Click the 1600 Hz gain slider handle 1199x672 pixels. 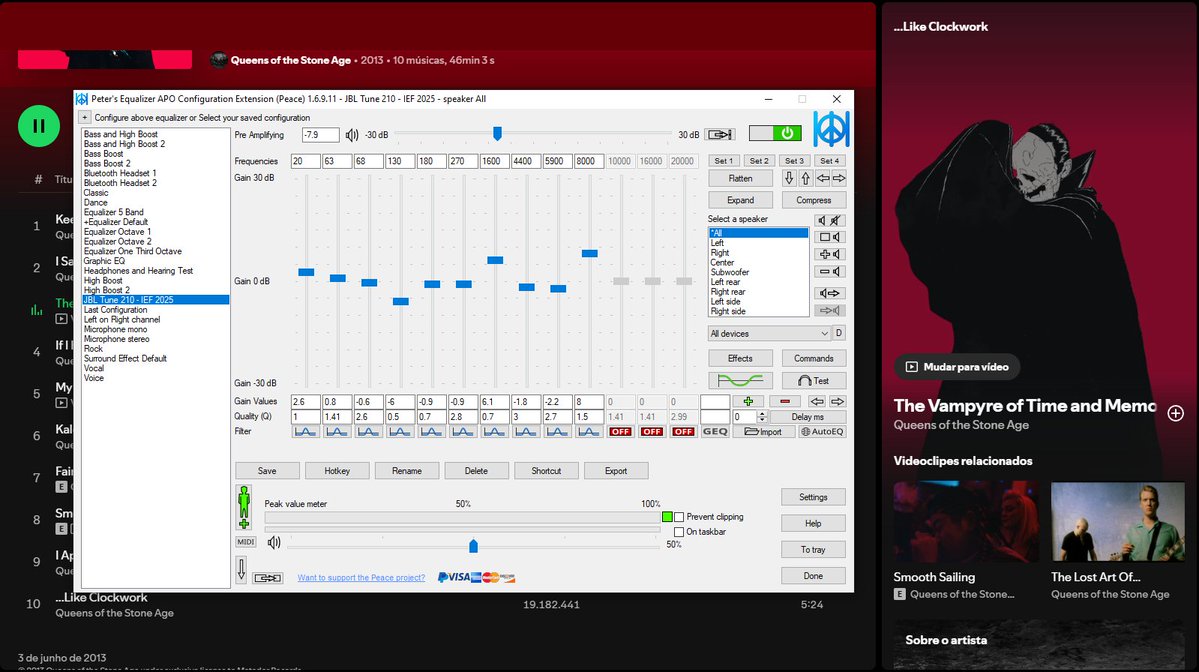[x=495, y=261]
